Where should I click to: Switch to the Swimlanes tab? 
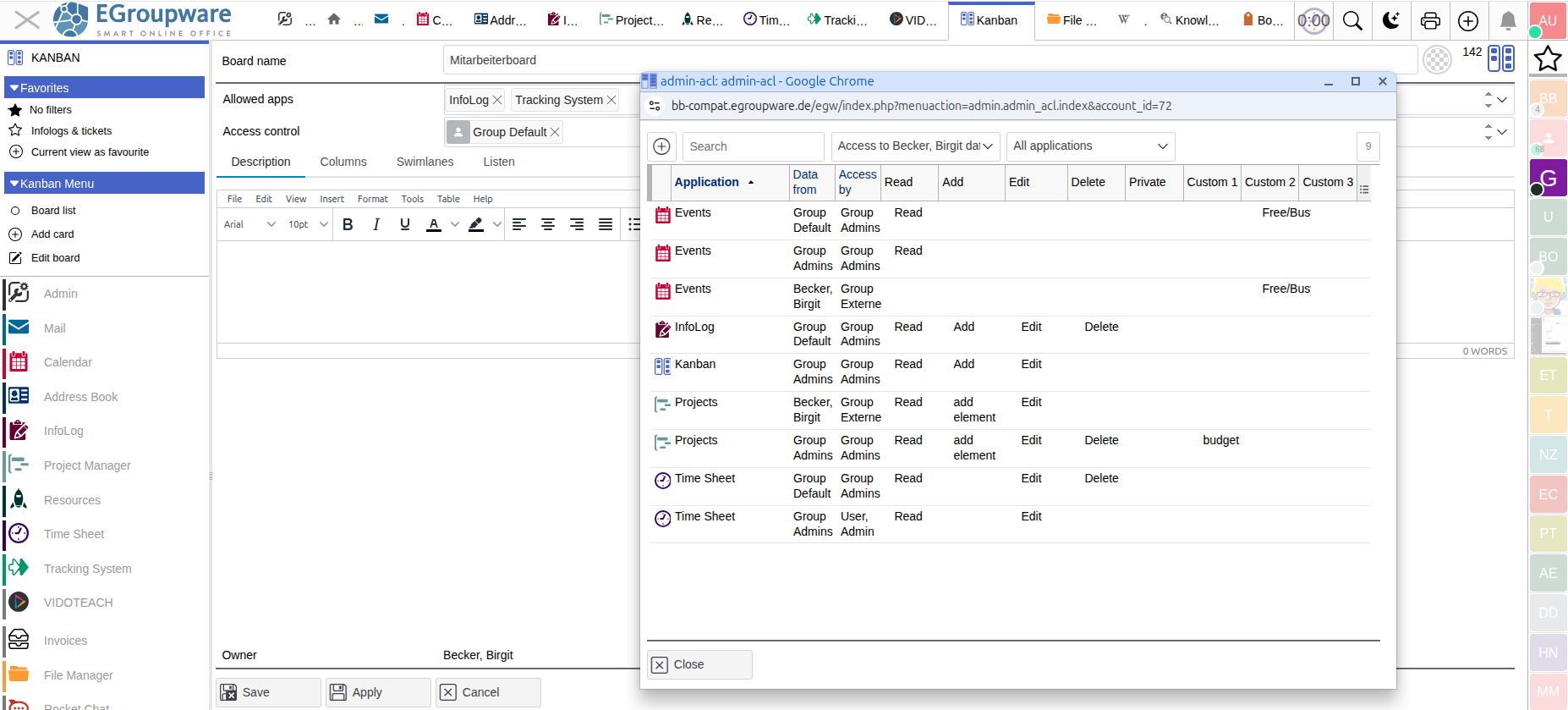pyautogui.click(x=425, y=162)
